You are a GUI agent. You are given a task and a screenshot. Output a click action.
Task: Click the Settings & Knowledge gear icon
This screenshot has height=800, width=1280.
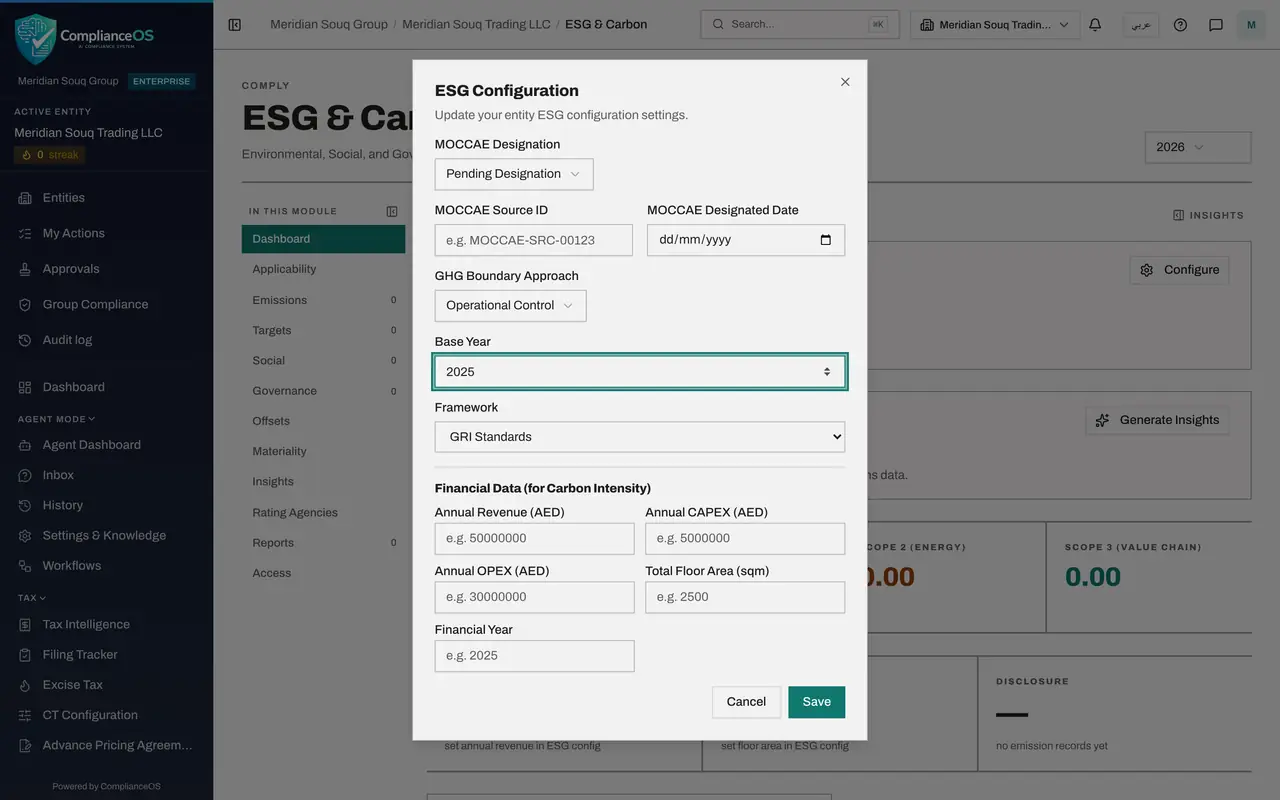25,536
